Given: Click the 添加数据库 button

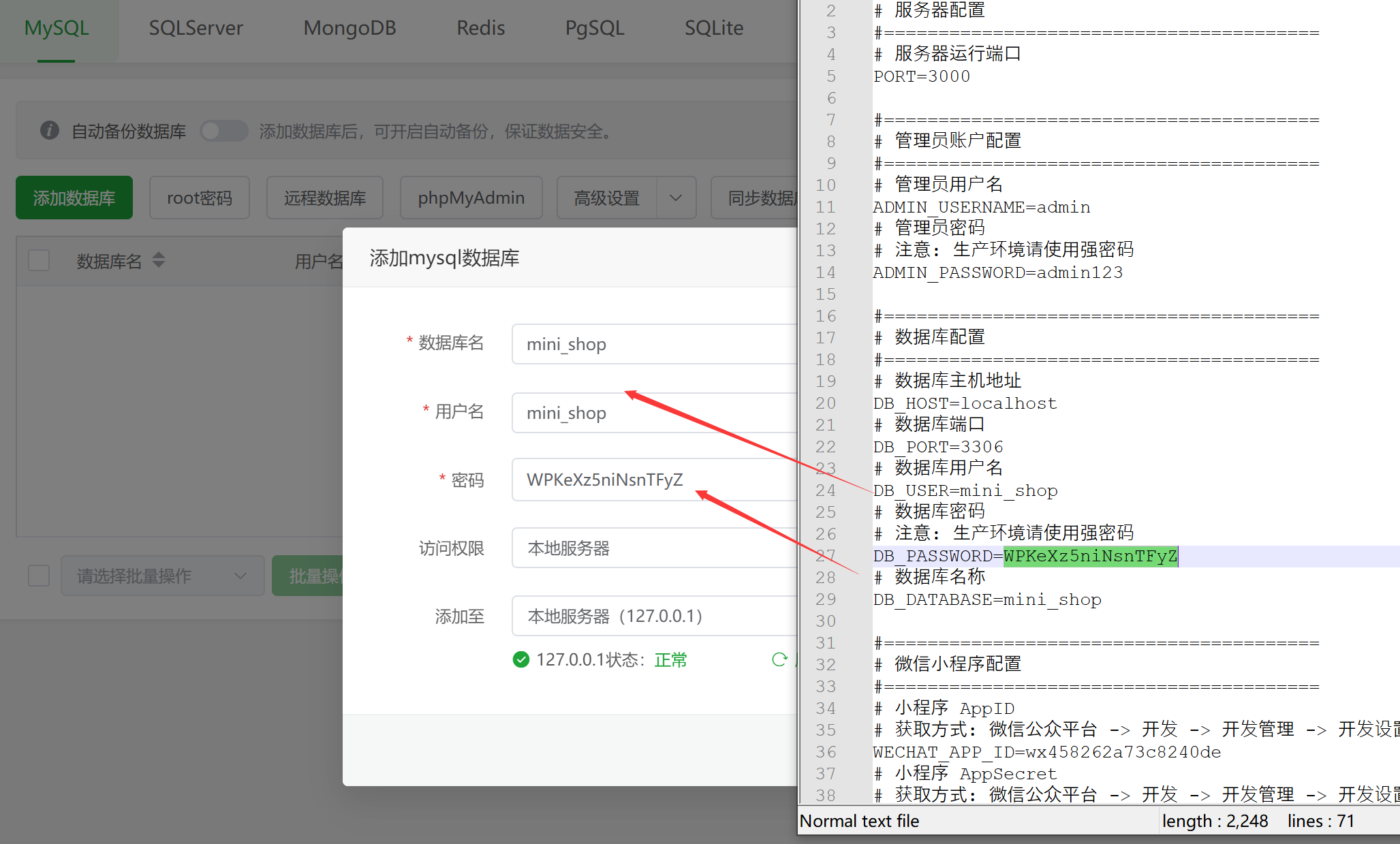Looking at the screenshot, I should click(x=74, y=198).
